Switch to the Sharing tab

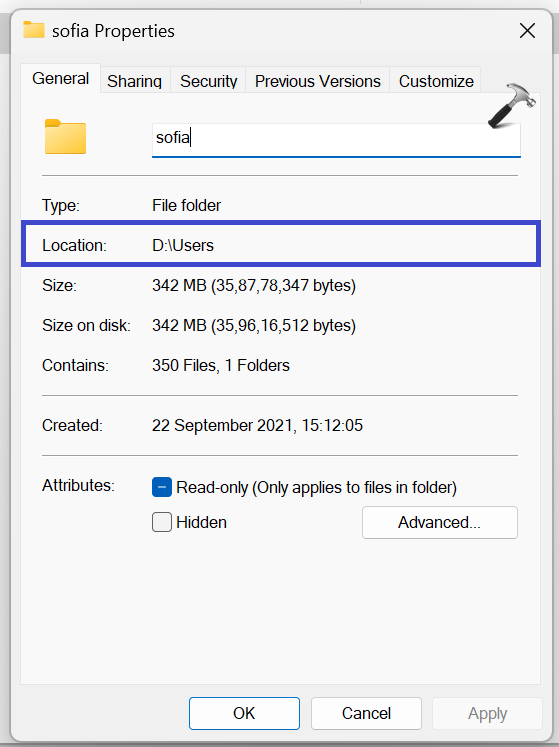pyautogui.click(x=134, y=81)
